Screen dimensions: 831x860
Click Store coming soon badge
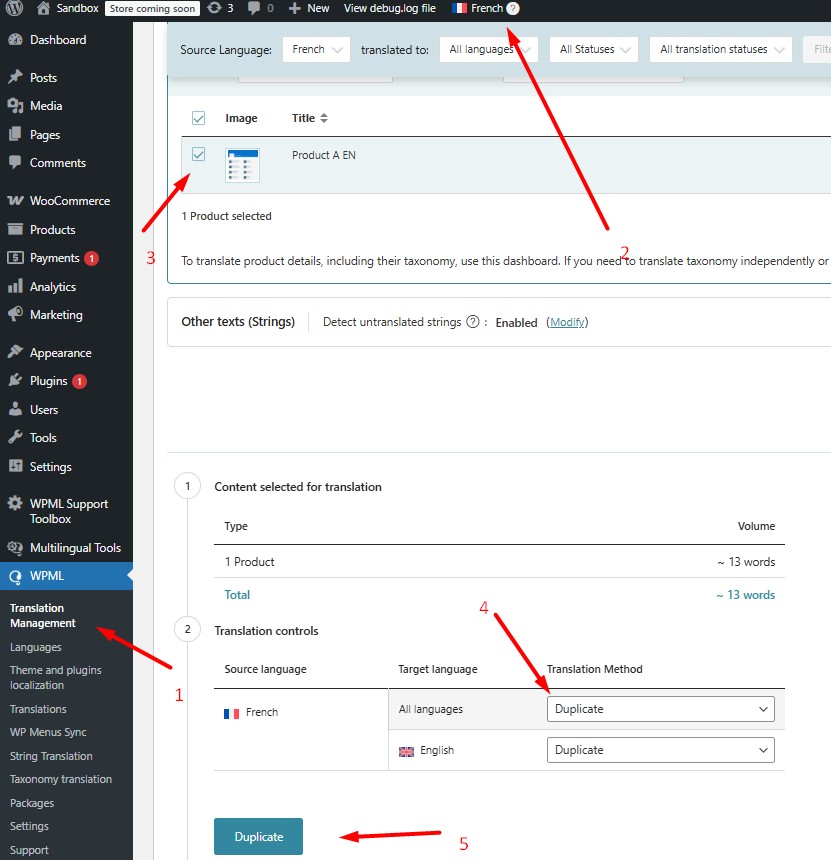point(152,8)
